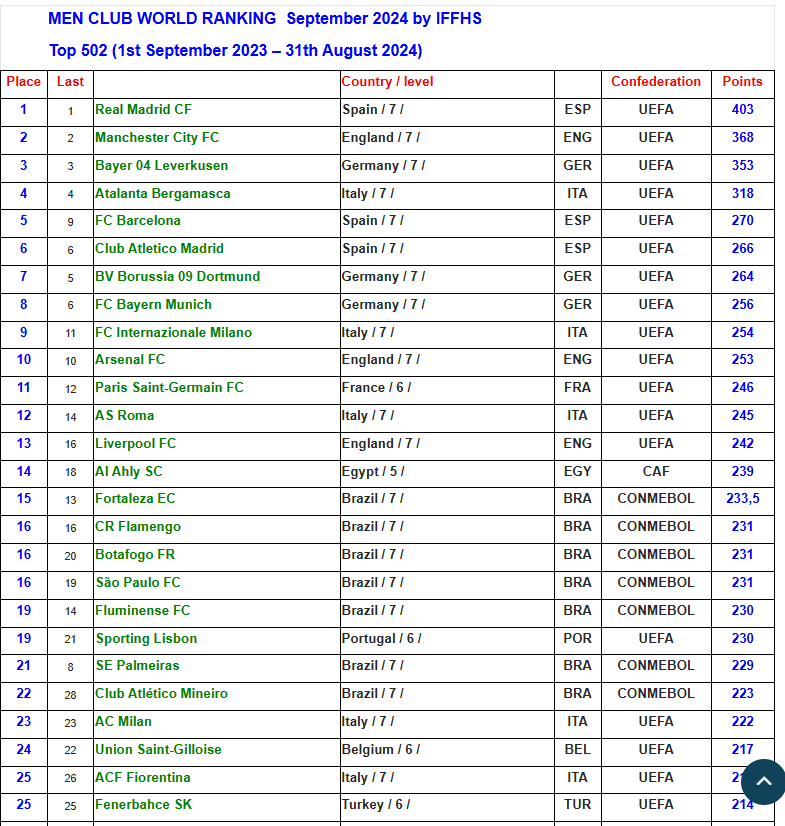Click the points value '318'
785x826 pixels.
pyautogui.click(x=742, y=193)
